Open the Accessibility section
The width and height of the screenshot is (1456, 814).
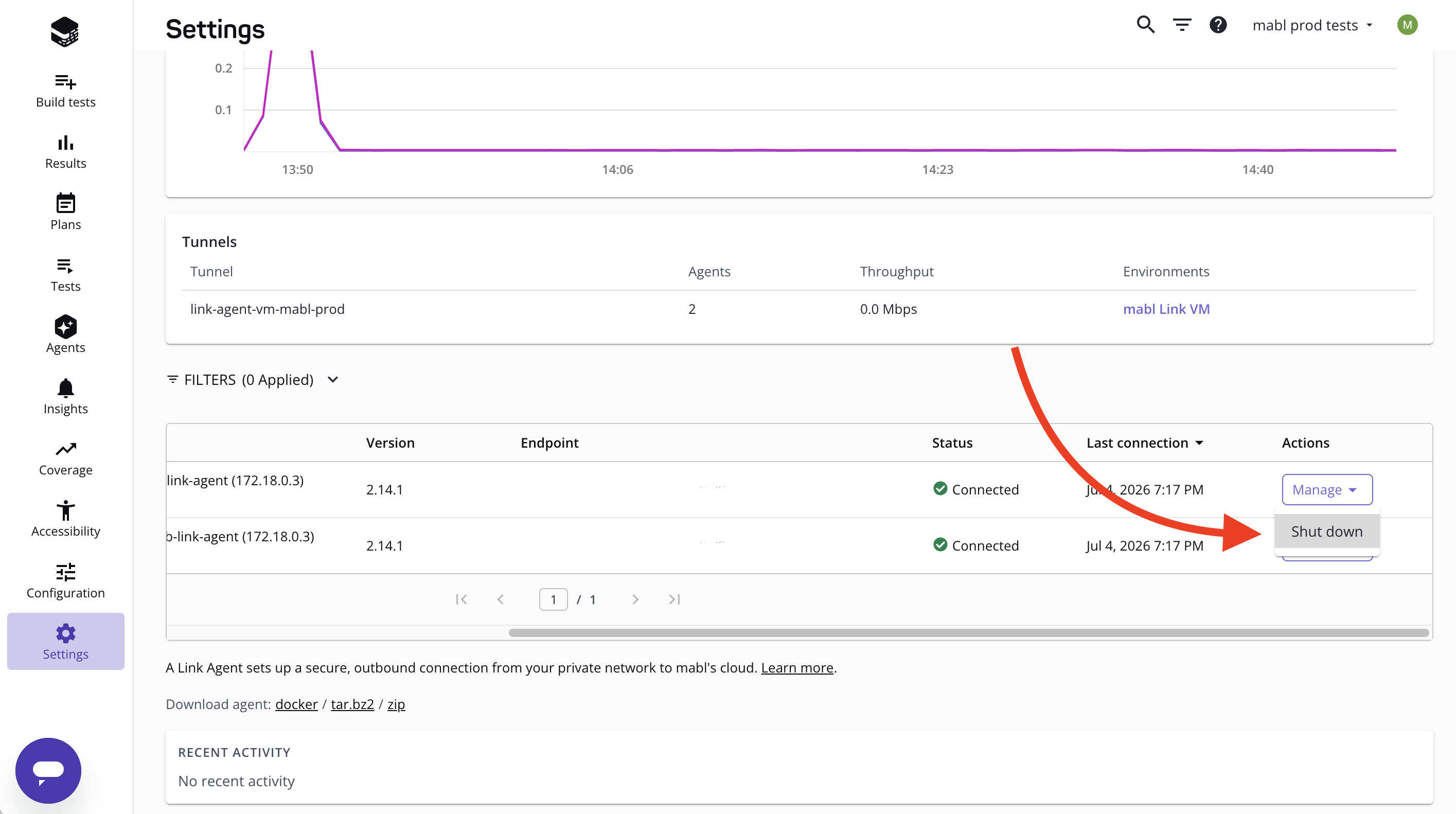point(65,520)
